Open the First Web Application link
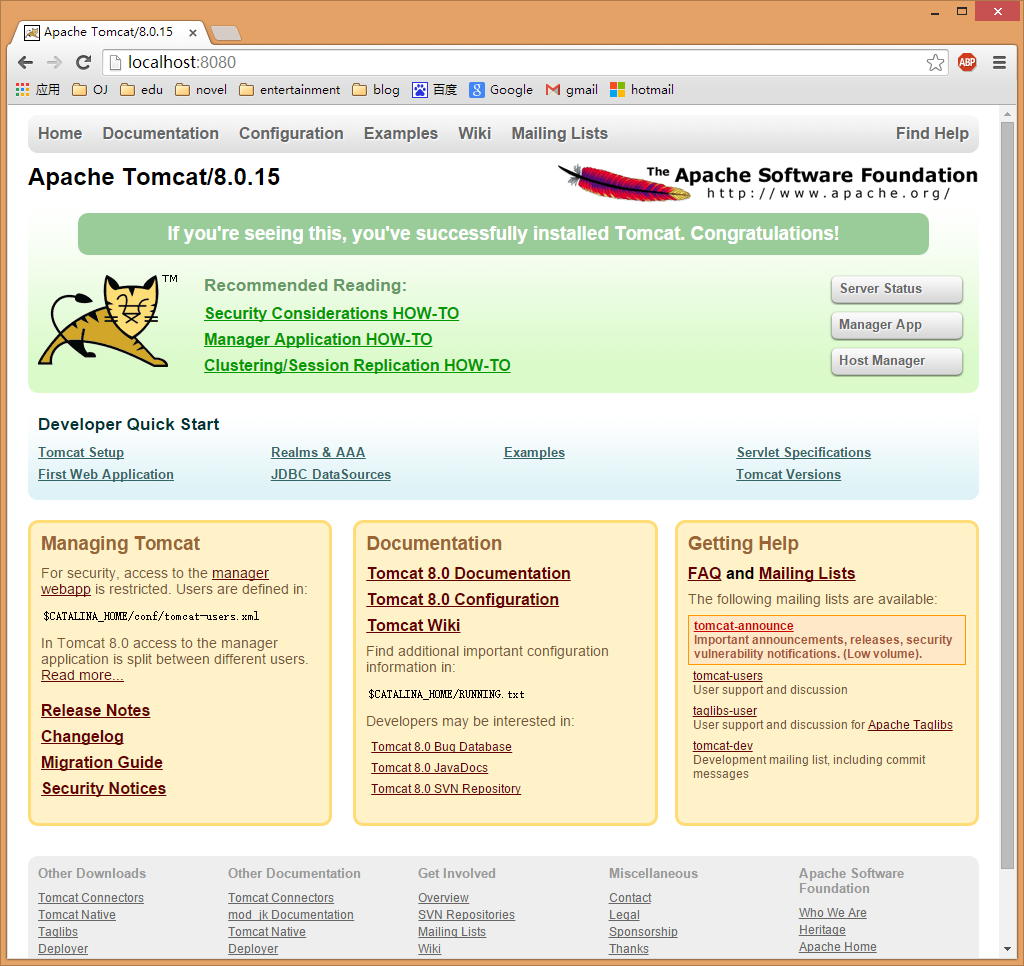 point(106,474)
